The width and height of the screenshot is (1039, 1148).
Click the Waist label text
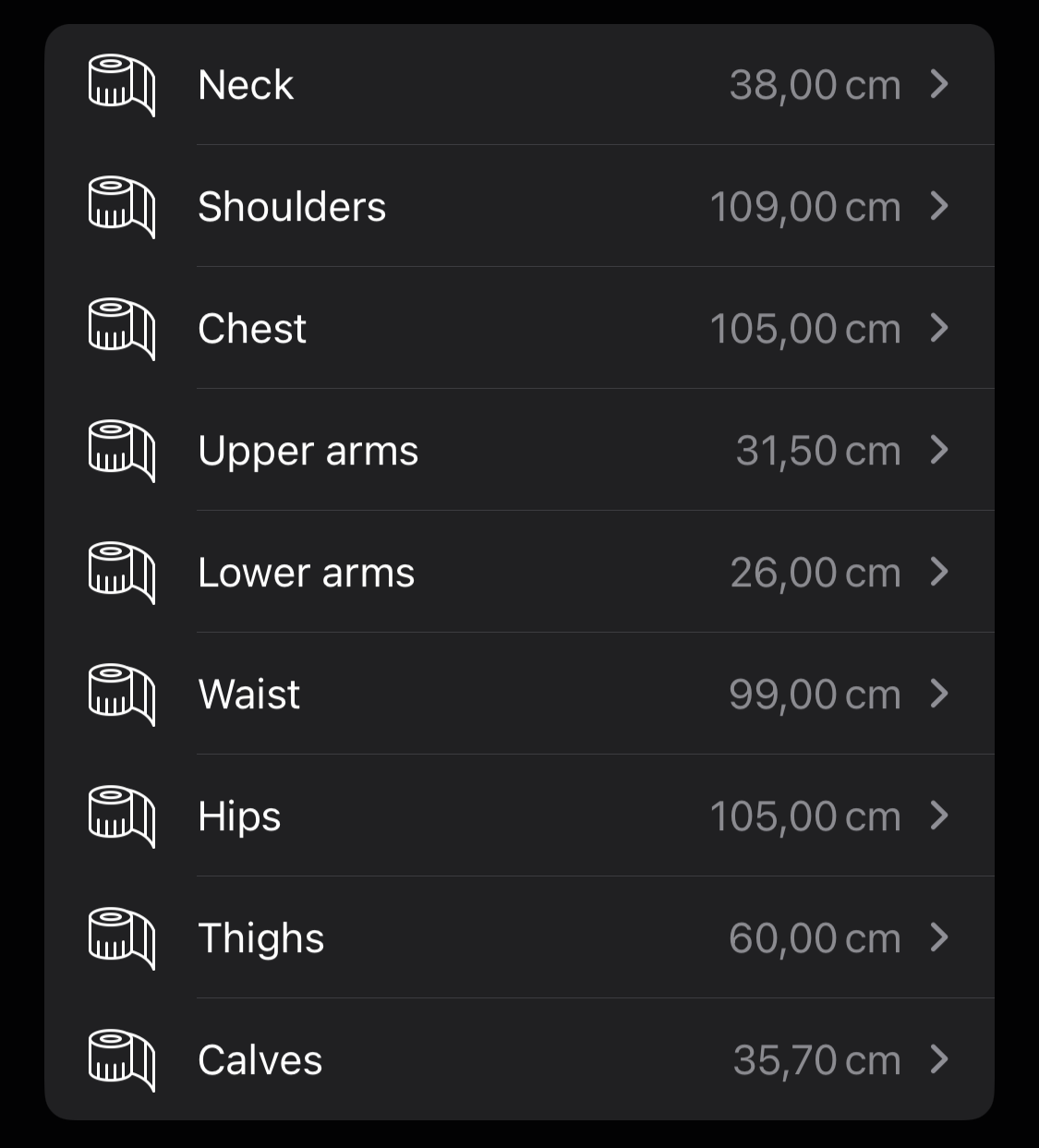pos(249,695)
